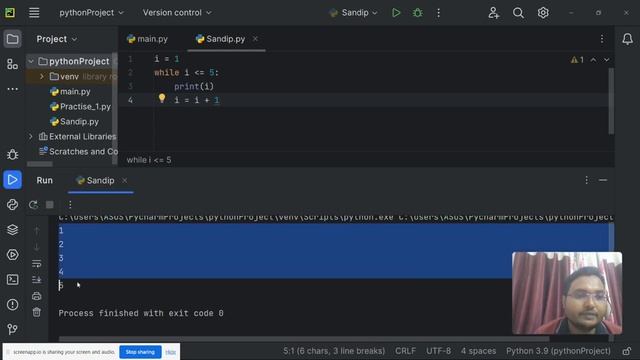
Task: Print the console output
Action: coord(36,296)
